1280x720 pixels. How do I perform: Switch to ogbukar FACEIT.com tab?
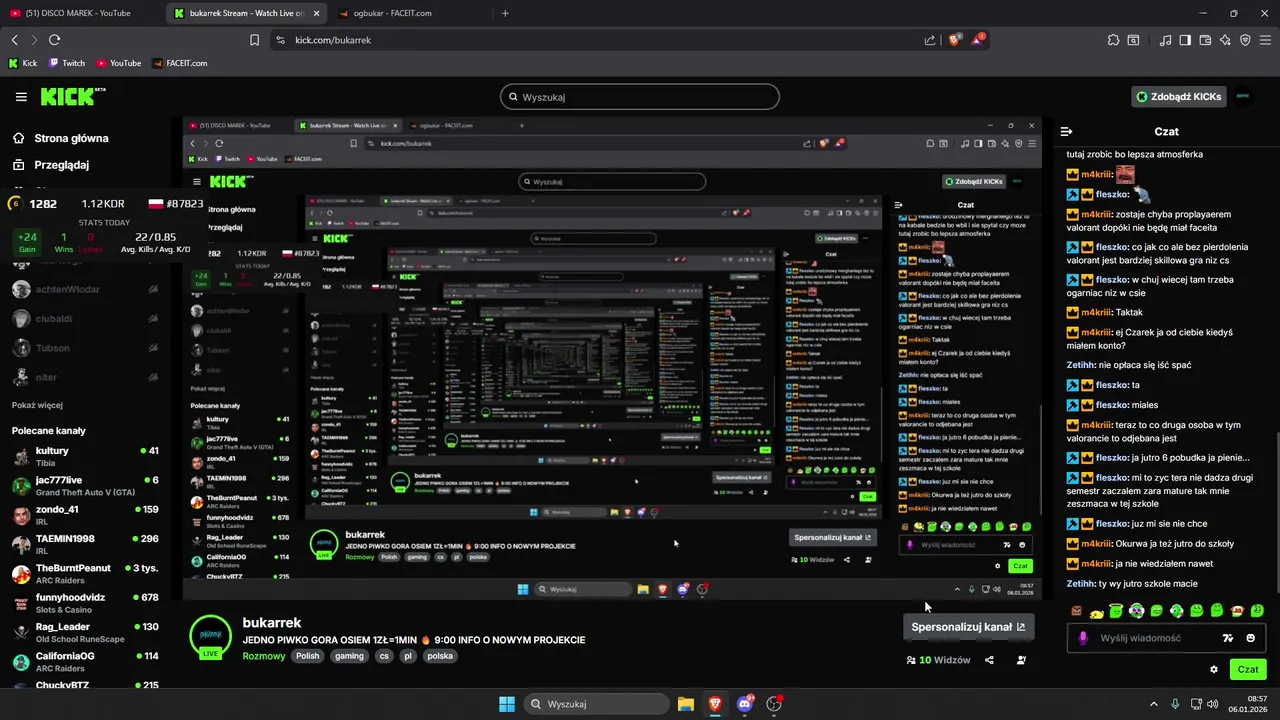click(407, 13)
